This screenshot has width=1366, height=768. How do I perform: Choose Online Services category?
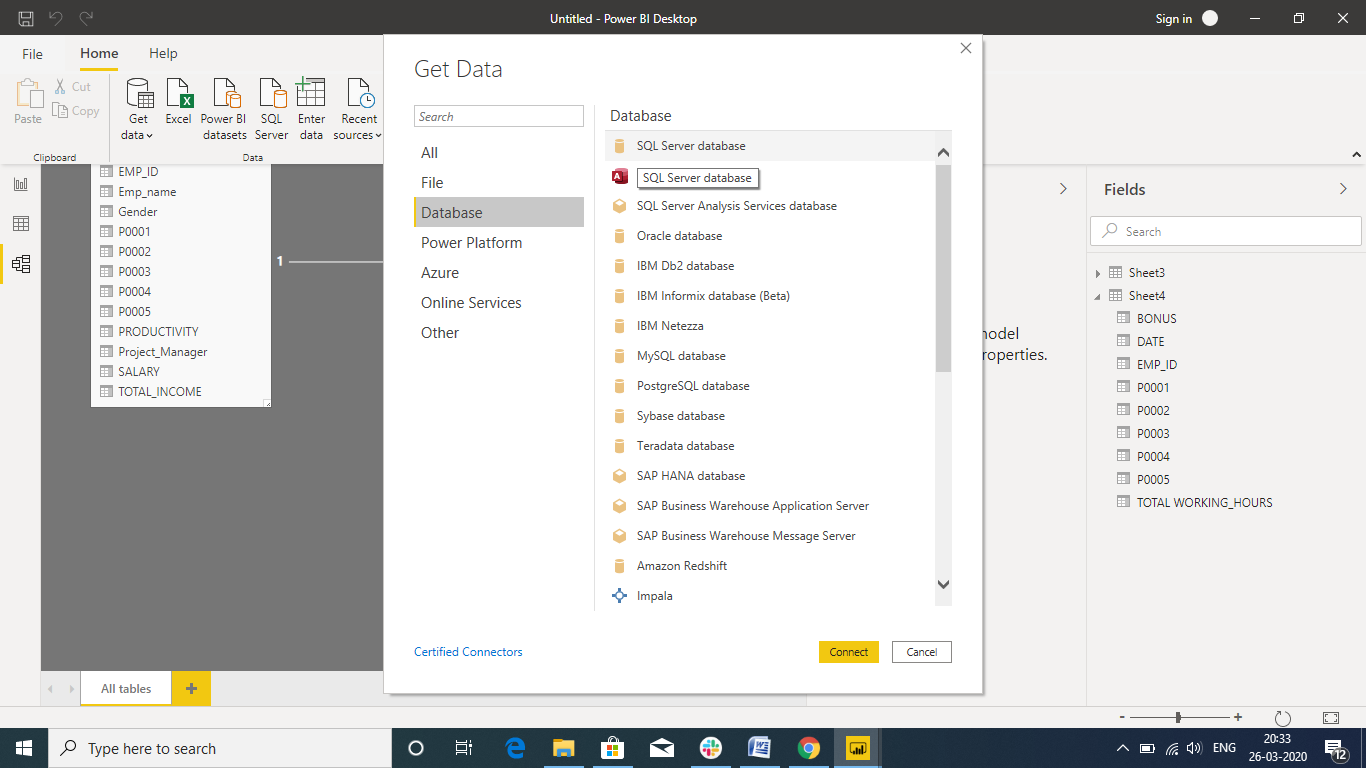(x=471, y=303)
